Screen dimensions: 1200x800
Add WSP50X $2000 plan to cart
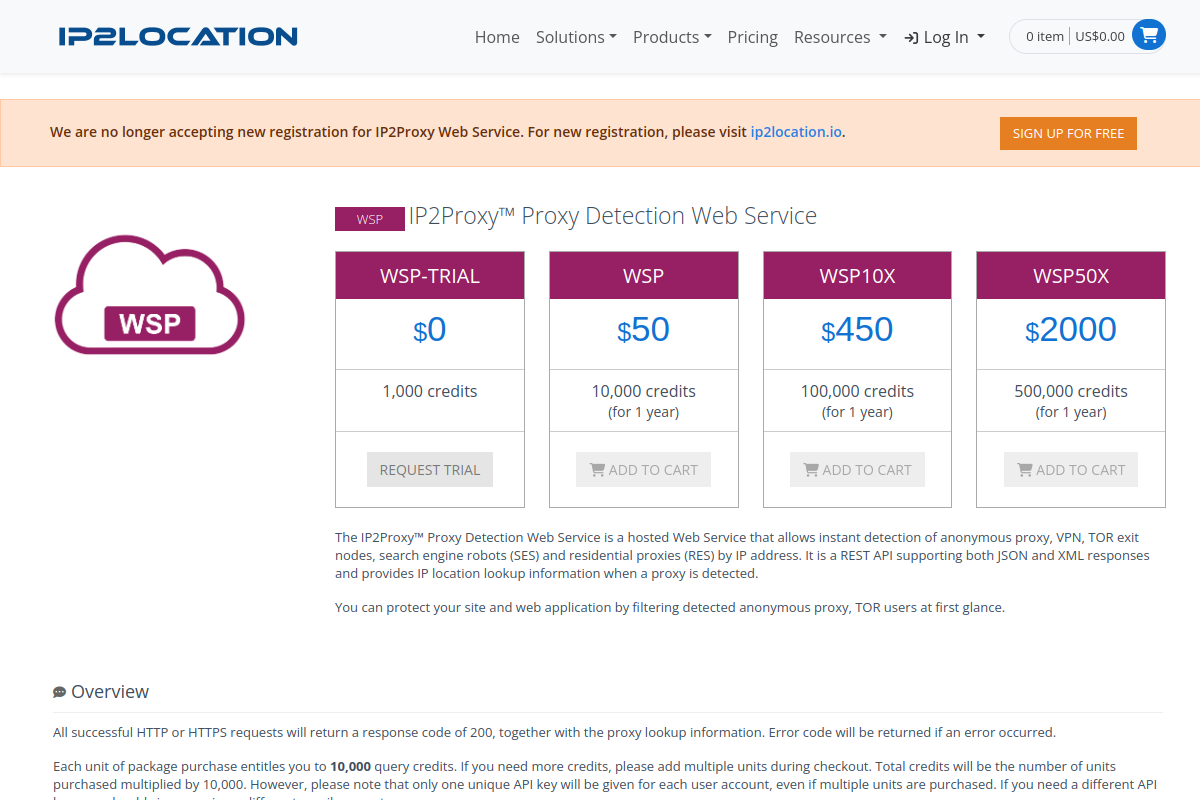click(1071, 470)
